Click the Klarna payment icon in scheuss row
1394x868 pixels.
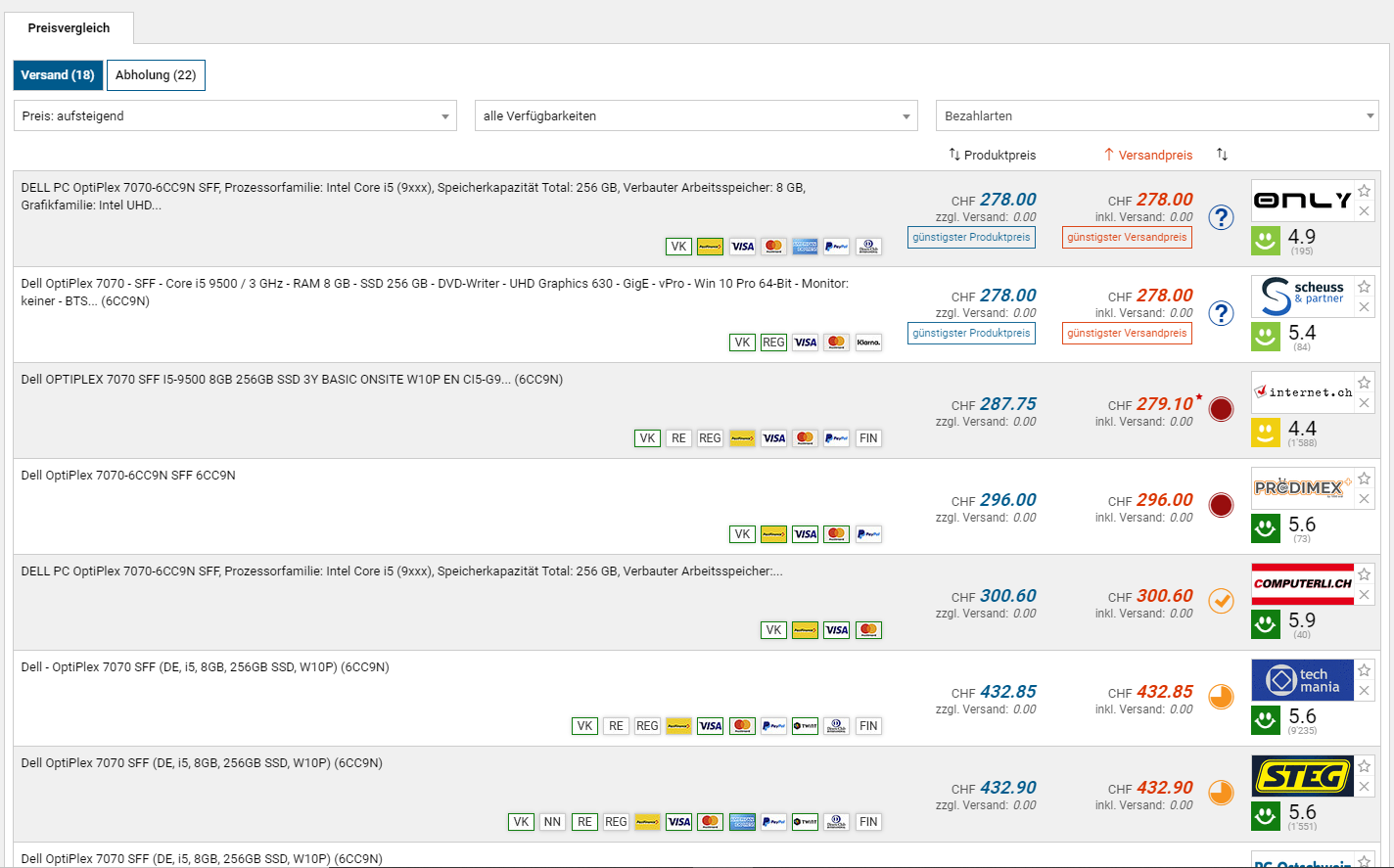point(867,343)
